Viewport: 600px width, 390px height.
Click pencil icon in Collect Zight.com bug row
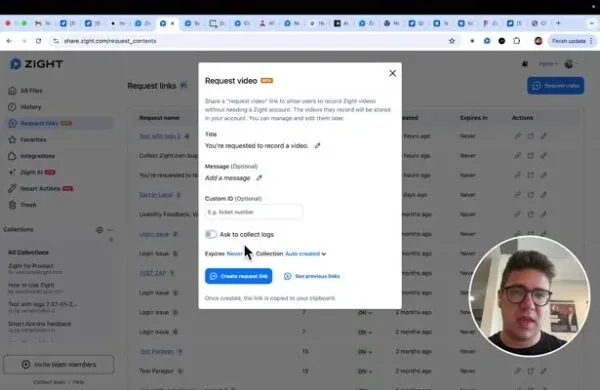[543, 155]
